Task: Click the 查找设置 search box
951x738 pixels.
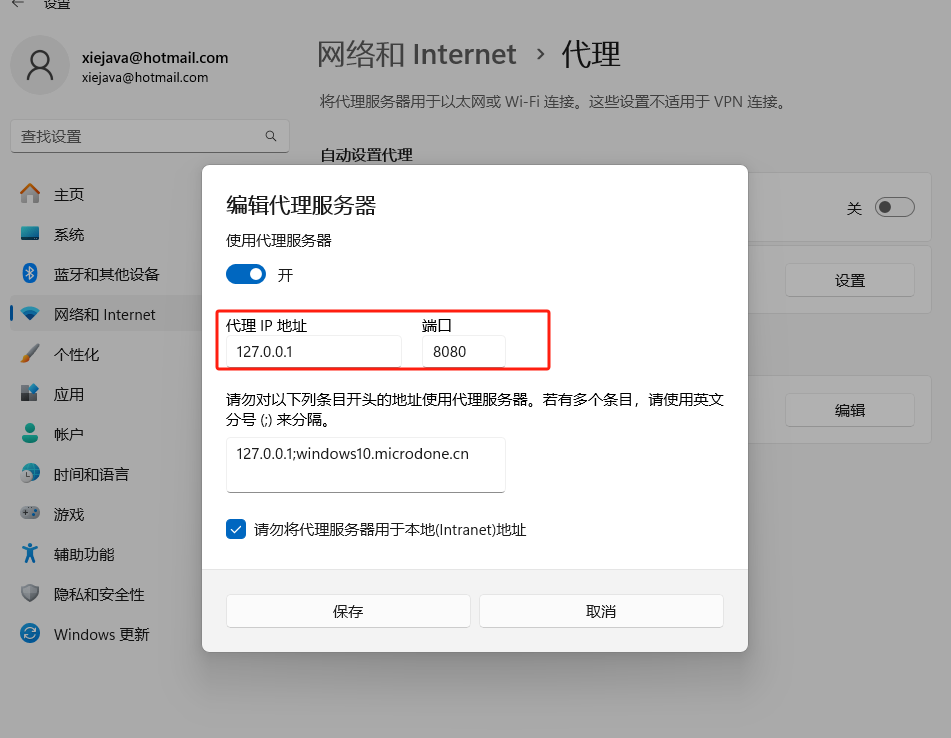Action: coord(150,135)
